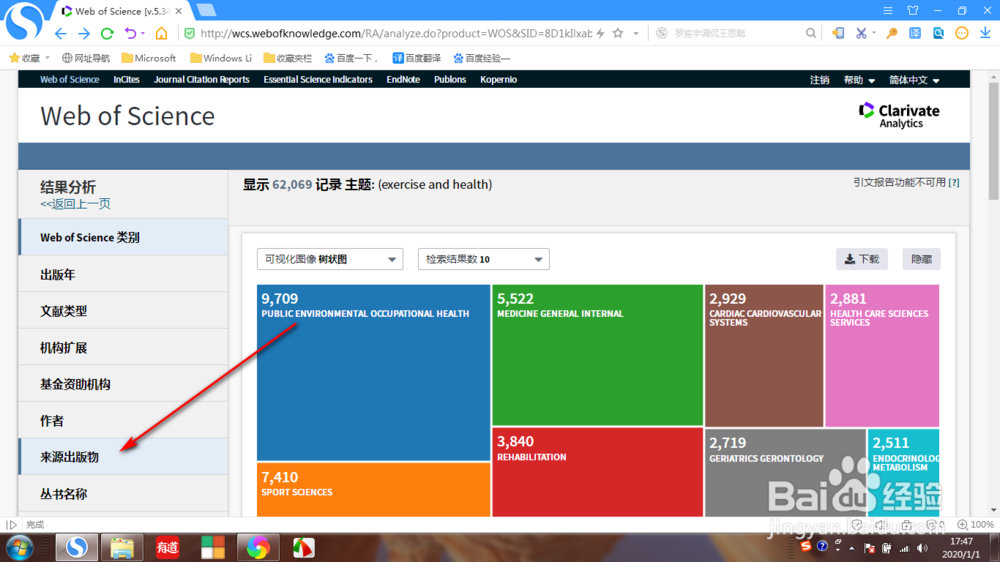The height and width of the screenshot is (562, 1000).
Task: Expand the arrow beside the scissors icon
Action: tap(874, 33)
